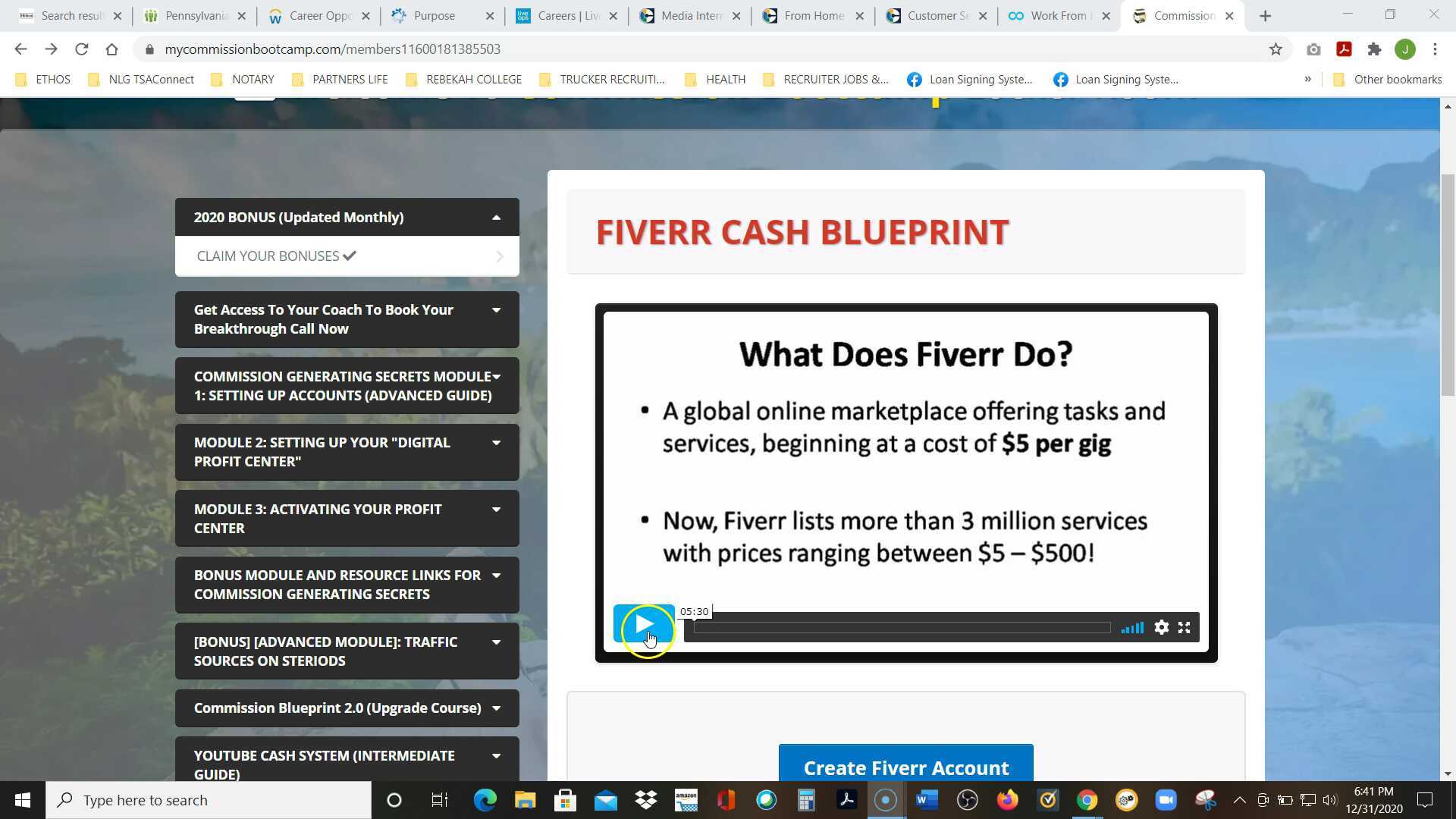The image size is (1456, 819).
Task: Open the Amazon app on the taskbar
Action: click(x=686, y=799)
